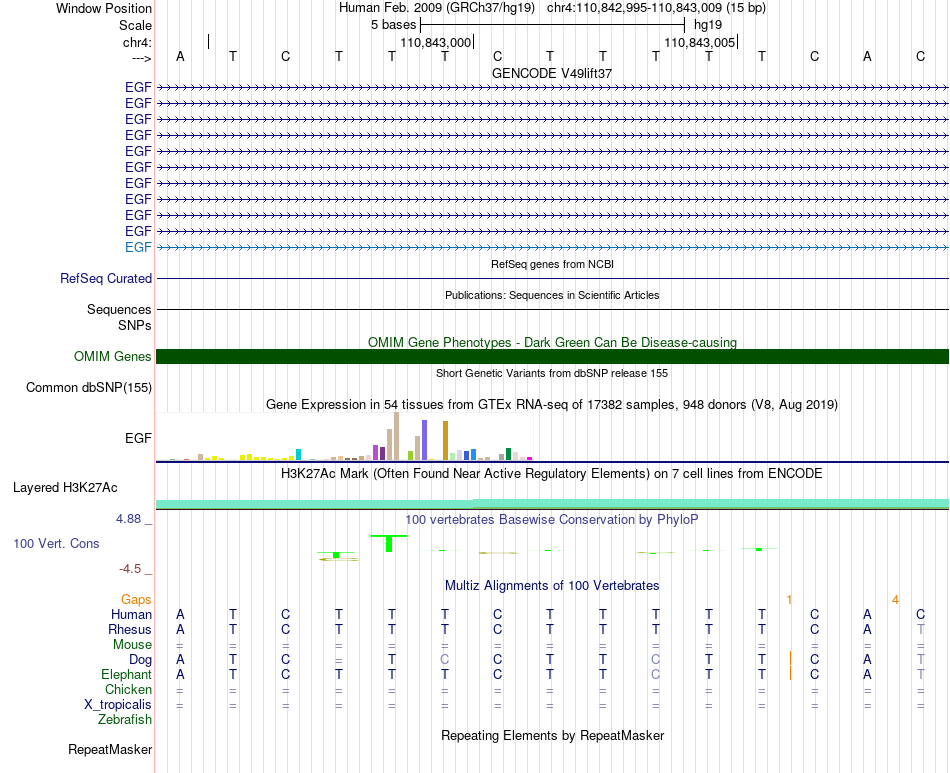Open 100 vertebrates Basewise Conservation title
950x773 pixels.
pyautogui.click(x=552, y=520)
